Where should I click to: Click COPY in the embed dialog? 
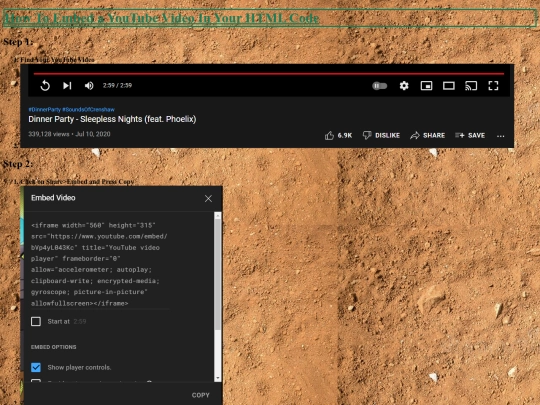200,395
